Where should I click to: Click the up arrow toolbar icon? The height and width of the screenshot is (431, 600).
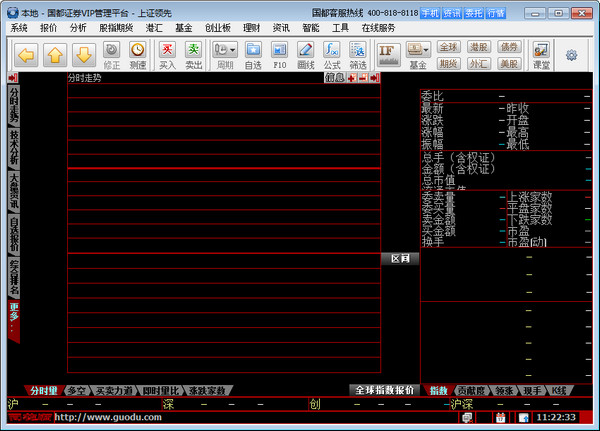55,53
